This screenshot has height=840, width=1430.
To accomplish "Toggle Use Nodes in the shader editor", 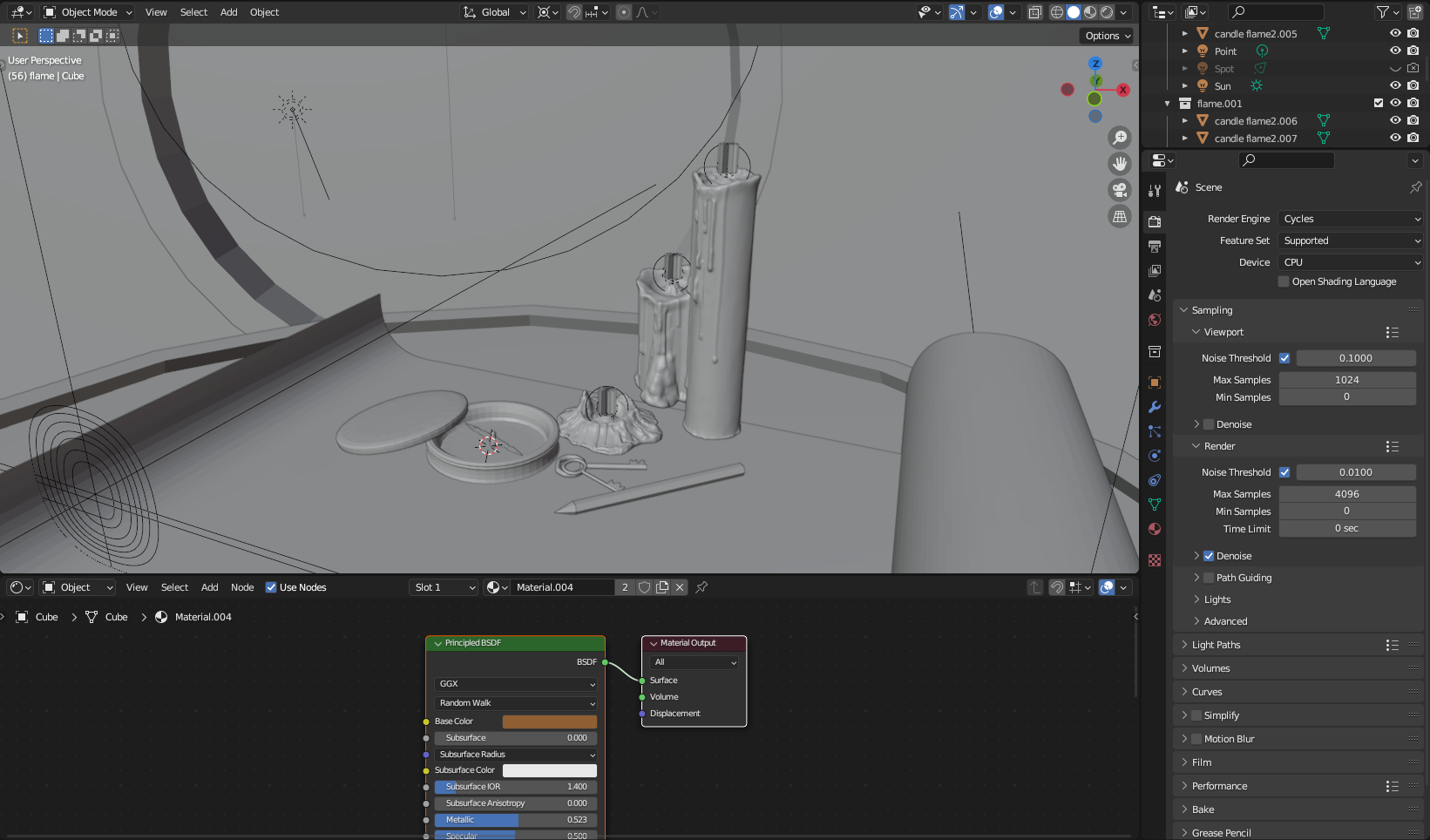I will point(271,586).
